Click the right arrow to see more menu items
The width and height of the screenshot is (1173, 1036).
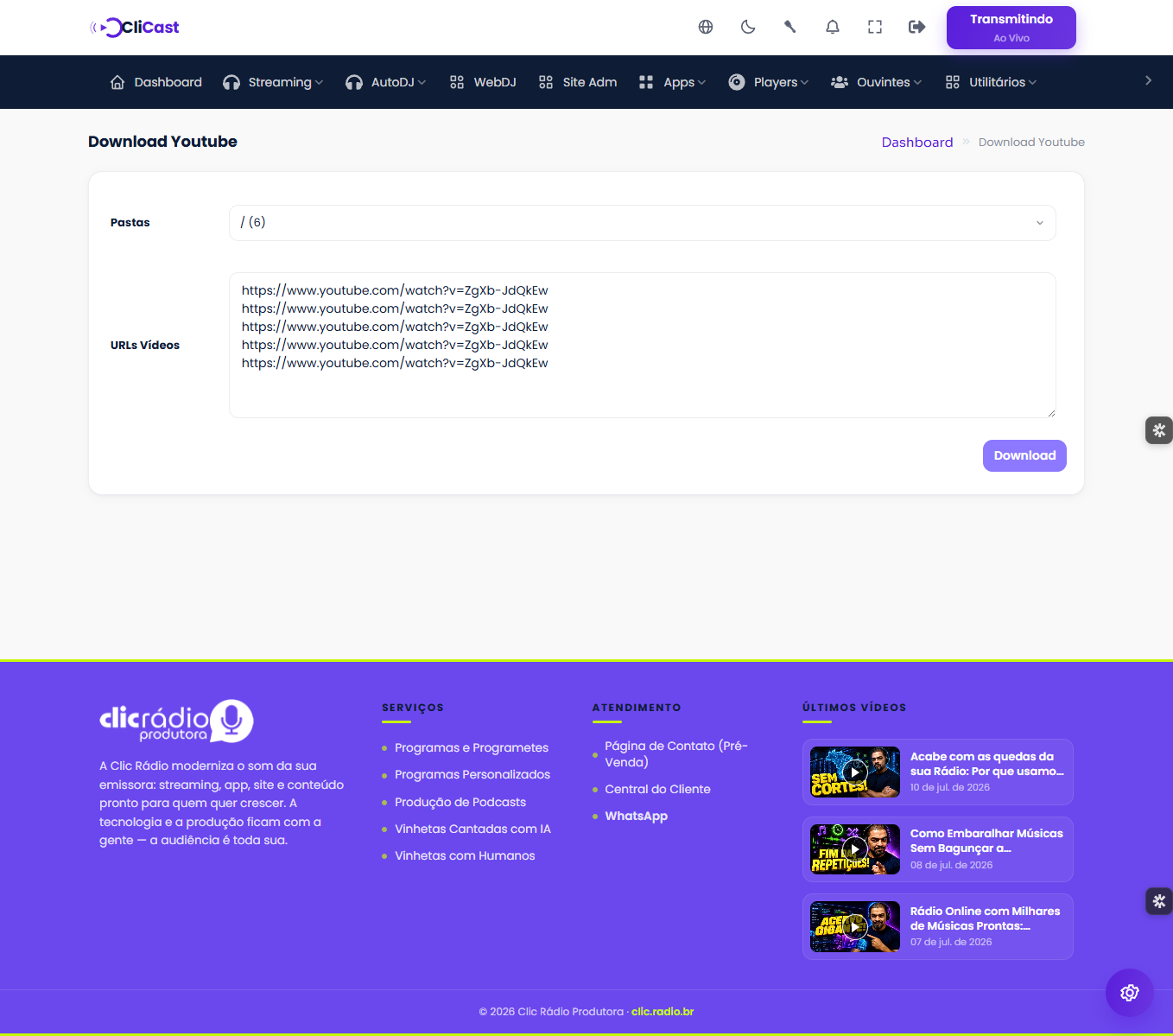(x=1148, y=80)
